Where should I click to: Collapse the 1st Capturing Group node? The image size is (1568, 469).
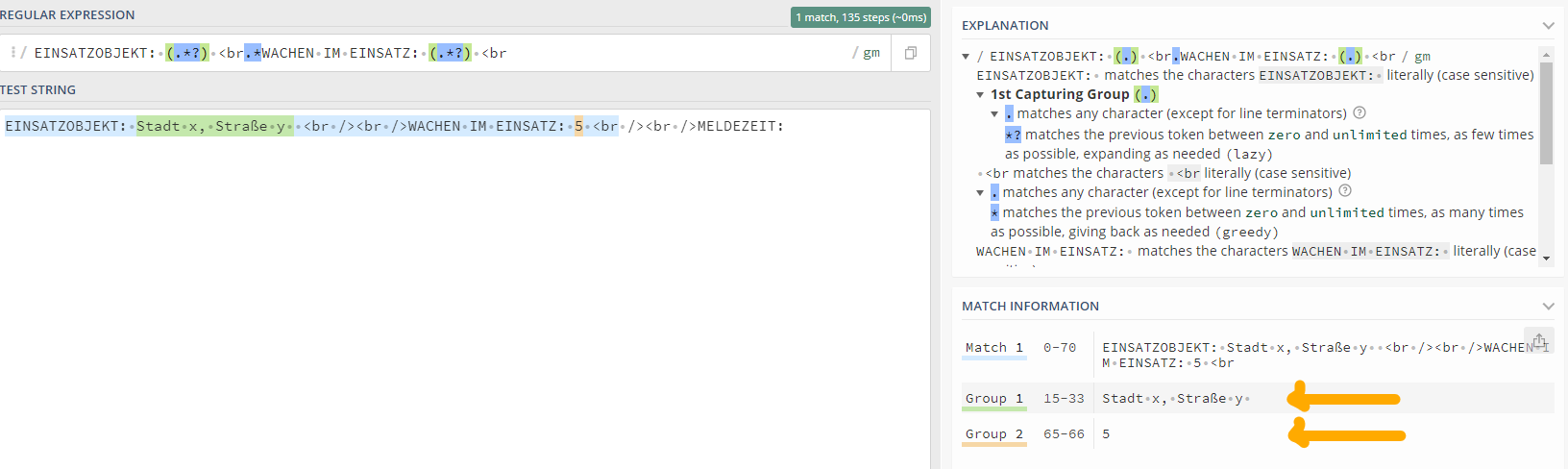(980, 95)
